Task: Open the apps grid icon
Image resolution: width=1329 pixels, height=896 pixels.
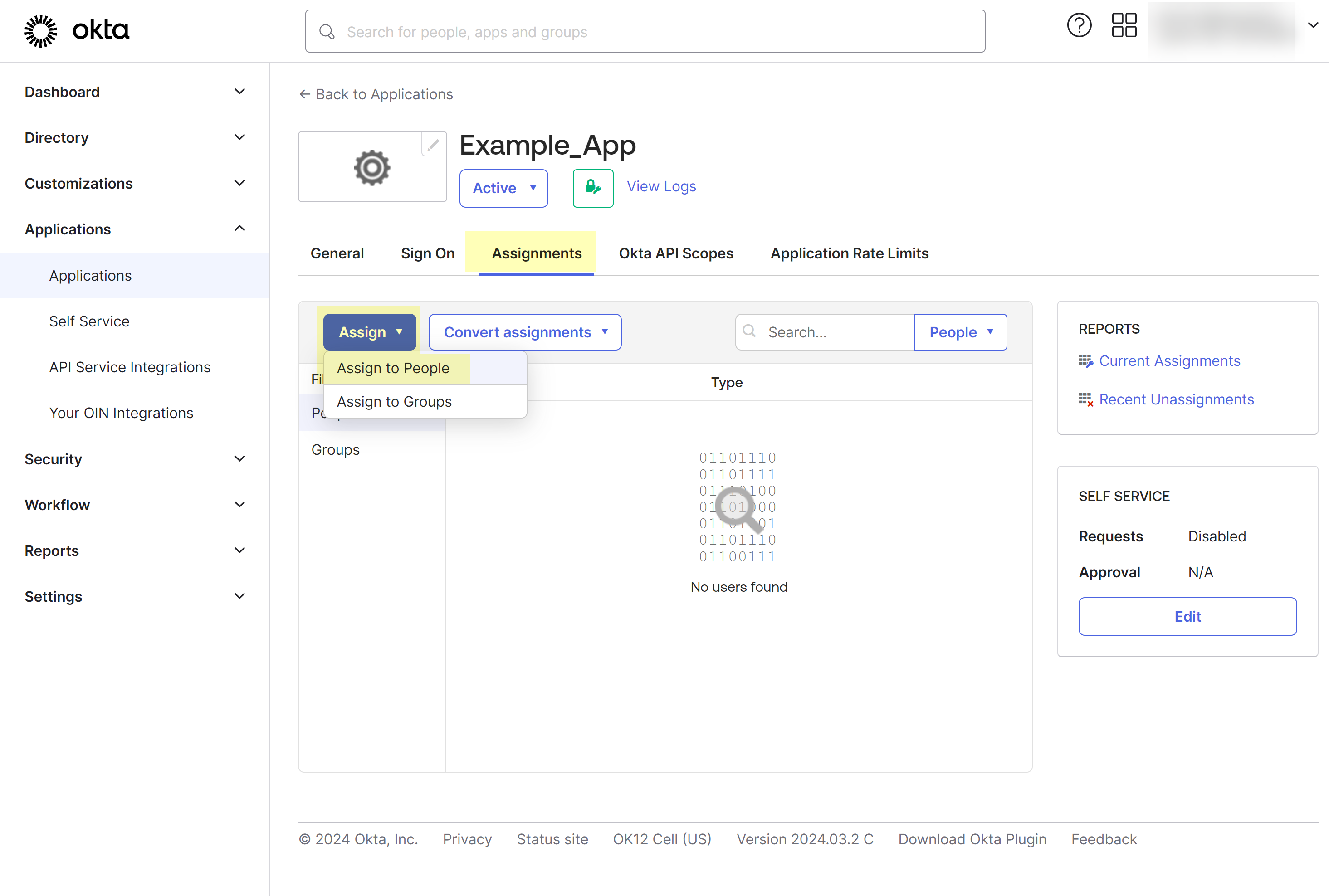Action: pos(1124,26)
